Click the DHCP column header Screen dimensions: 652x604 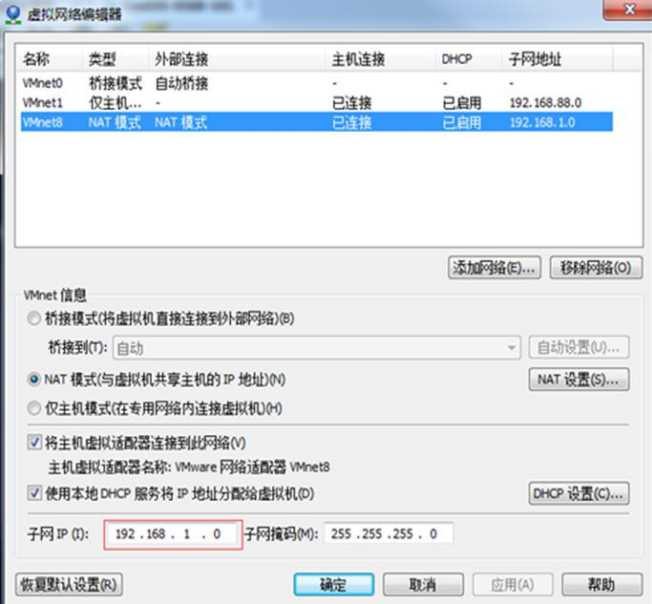[x=457, y=59]
